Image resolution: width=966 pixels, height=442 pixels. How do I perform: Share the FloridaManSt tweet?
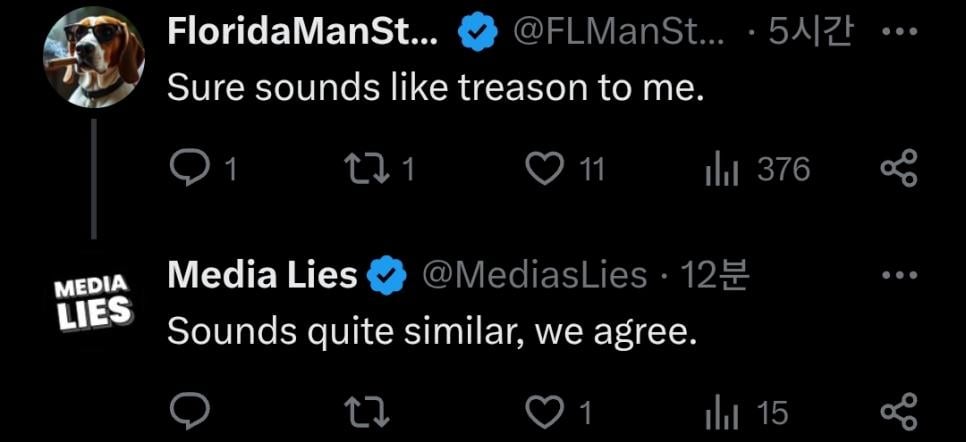(x=897, y=170)
